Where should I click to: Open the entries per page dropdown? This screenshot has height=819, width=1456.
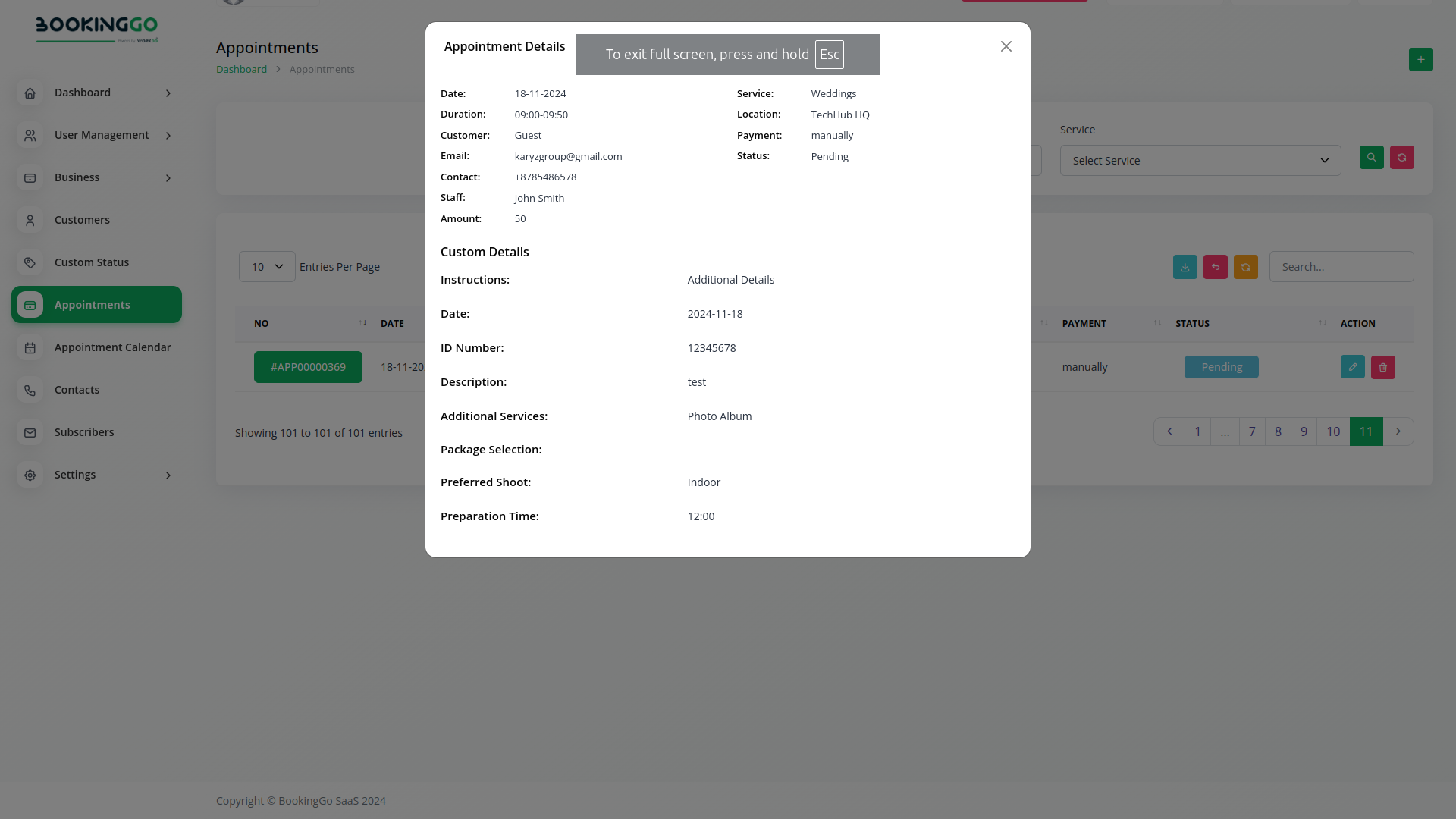point(267,267)
